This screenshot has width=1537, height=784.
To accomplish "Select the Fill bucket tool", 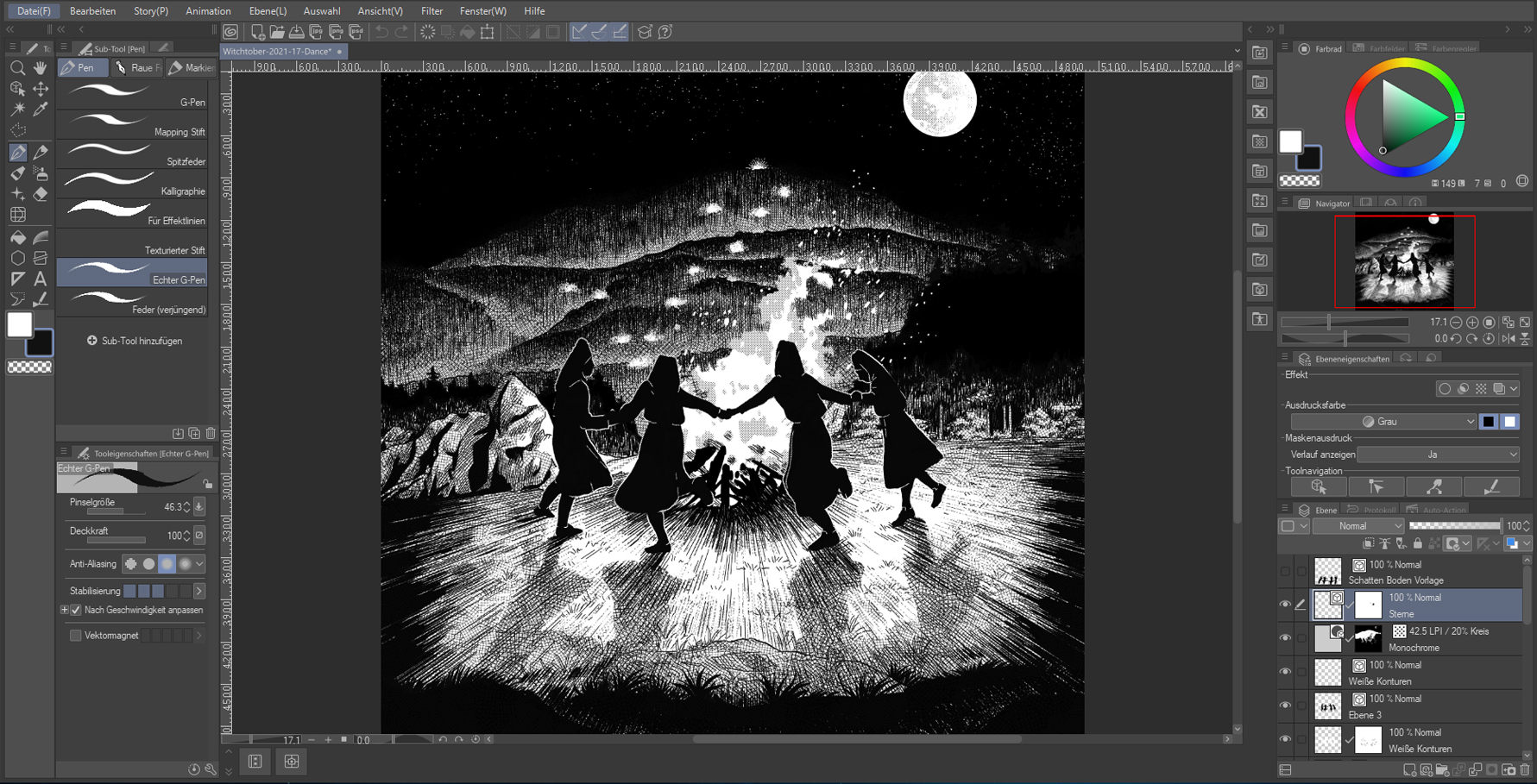I will [x=17, y=237].
